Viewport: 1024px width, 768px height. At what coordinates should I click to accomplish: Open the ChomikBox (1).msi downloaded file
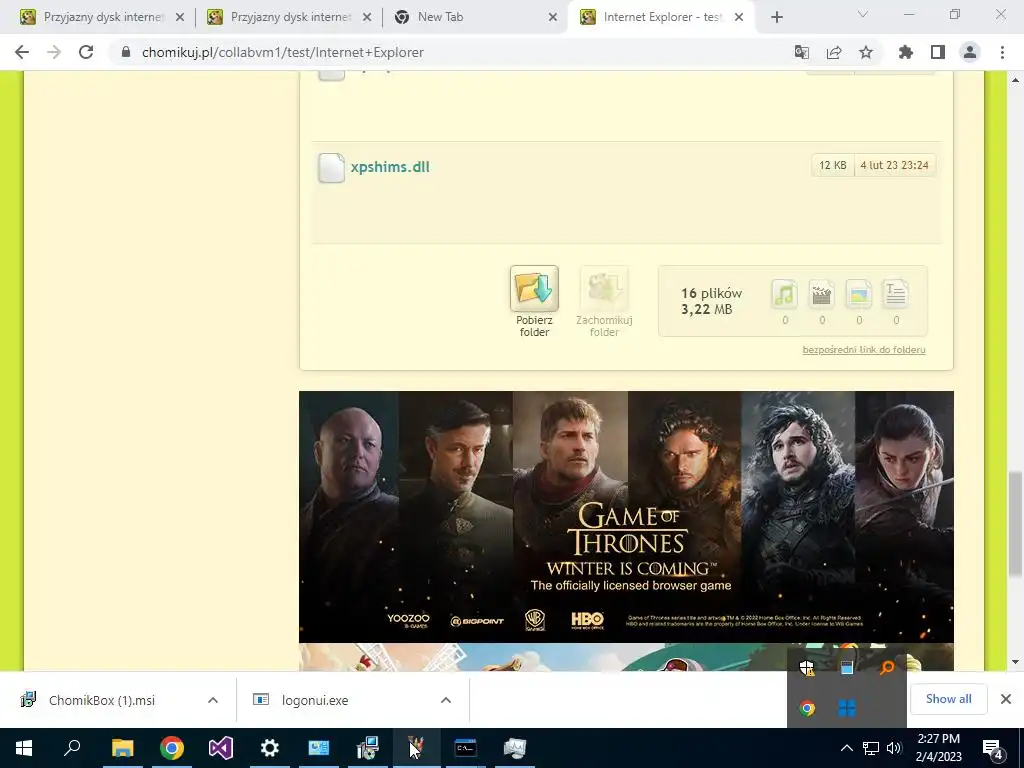(102, 700)
